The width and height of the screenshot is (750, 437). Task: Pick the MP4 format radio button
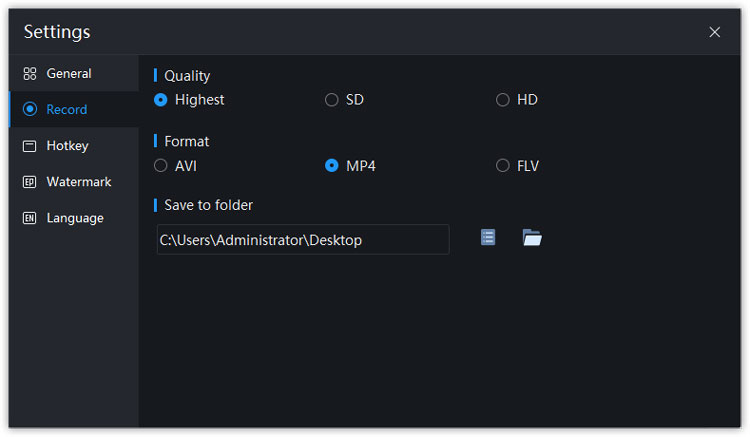click(x=332, y=166)
